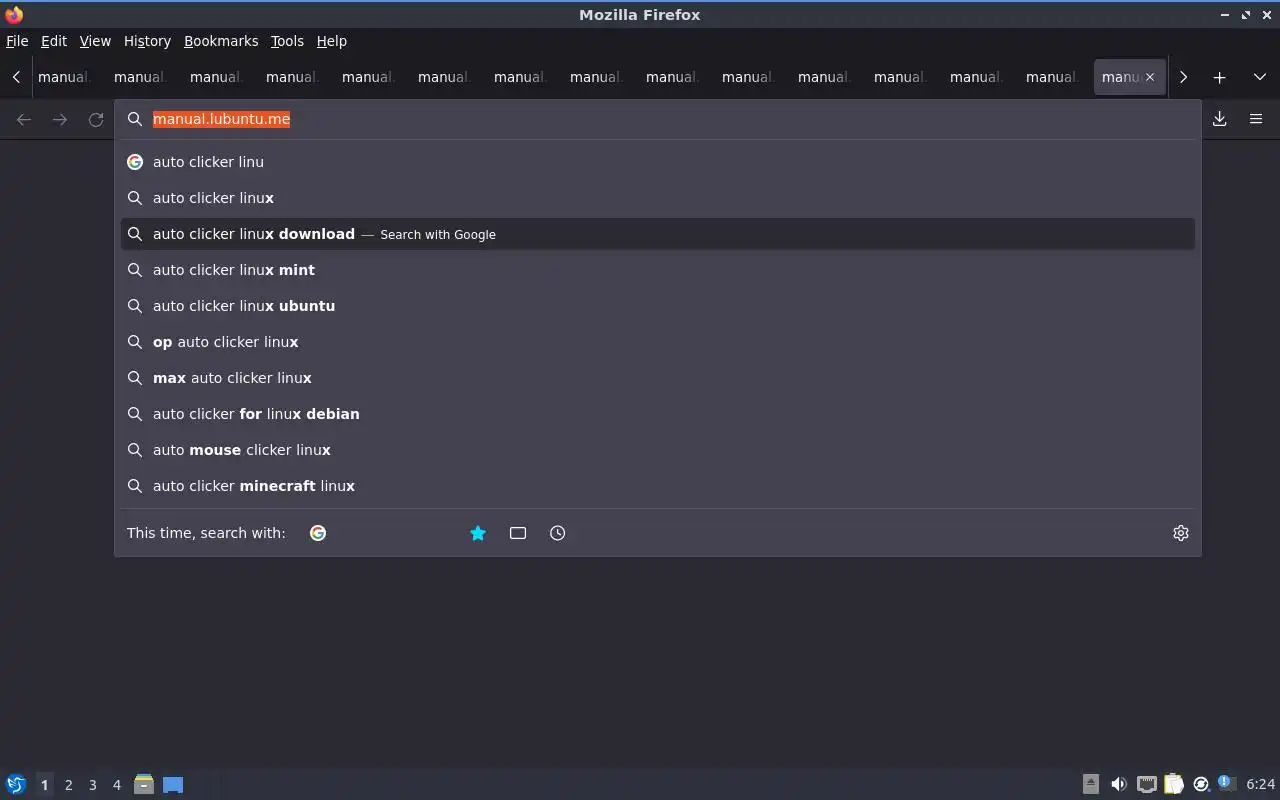Open the View menu
1280x800 pixels.
95,41
